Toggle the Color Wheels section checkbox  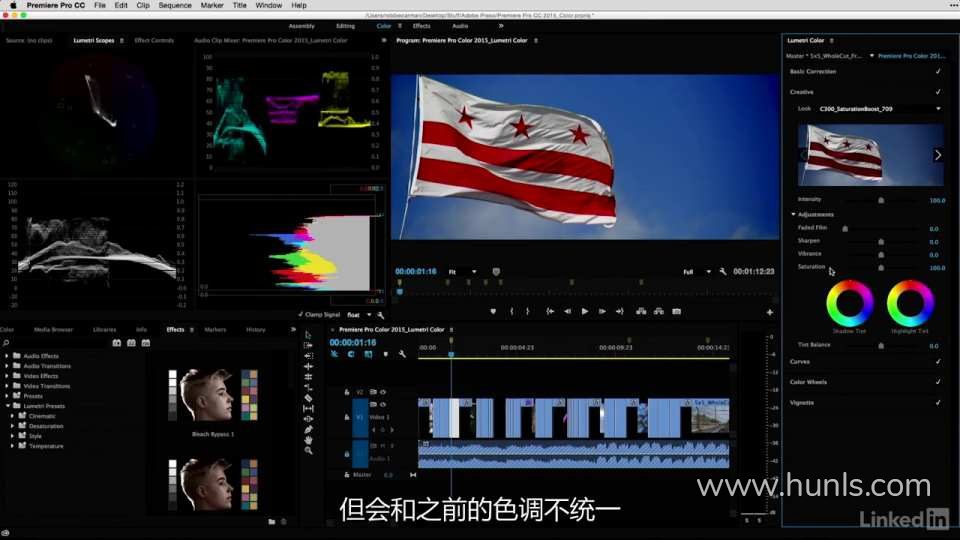pos(938,382)
